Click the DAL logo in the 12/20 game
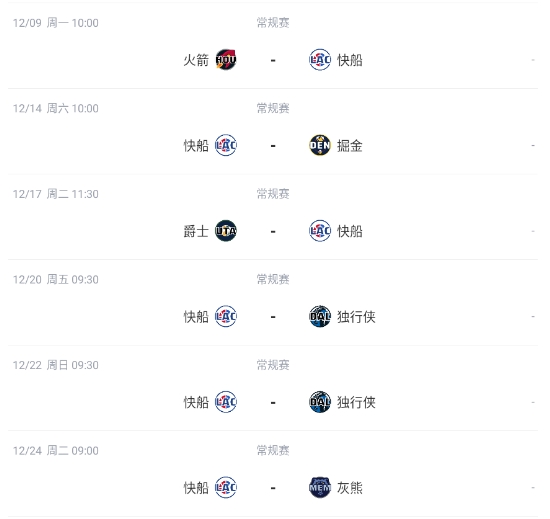 (x=320, y=316)
